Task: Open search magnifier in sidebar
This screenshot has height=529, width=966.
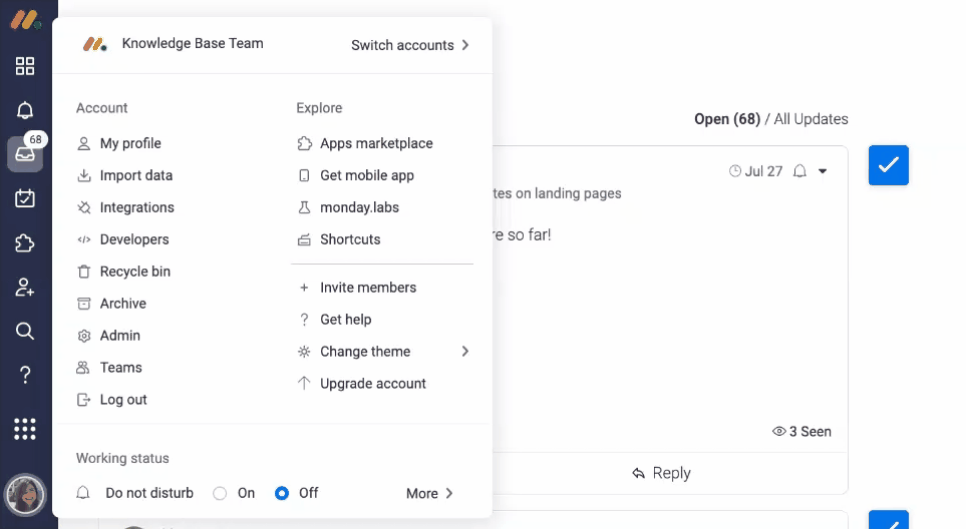Action: click(25, 331)
